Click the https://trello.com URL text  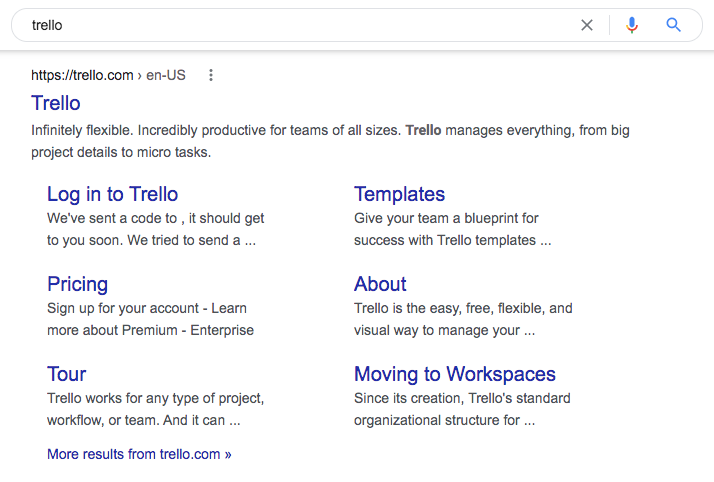coord(82,75)
